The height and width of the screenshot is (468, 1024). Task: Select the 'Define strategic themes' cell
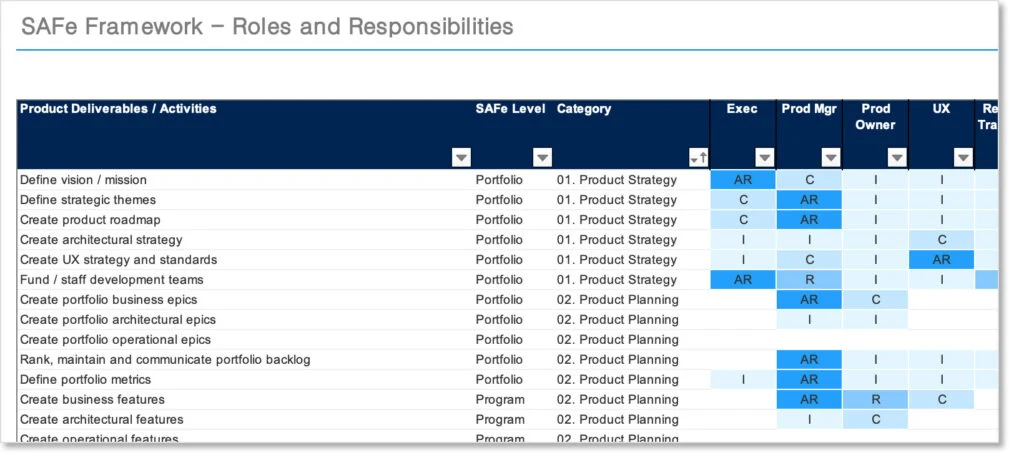point(244,200)
